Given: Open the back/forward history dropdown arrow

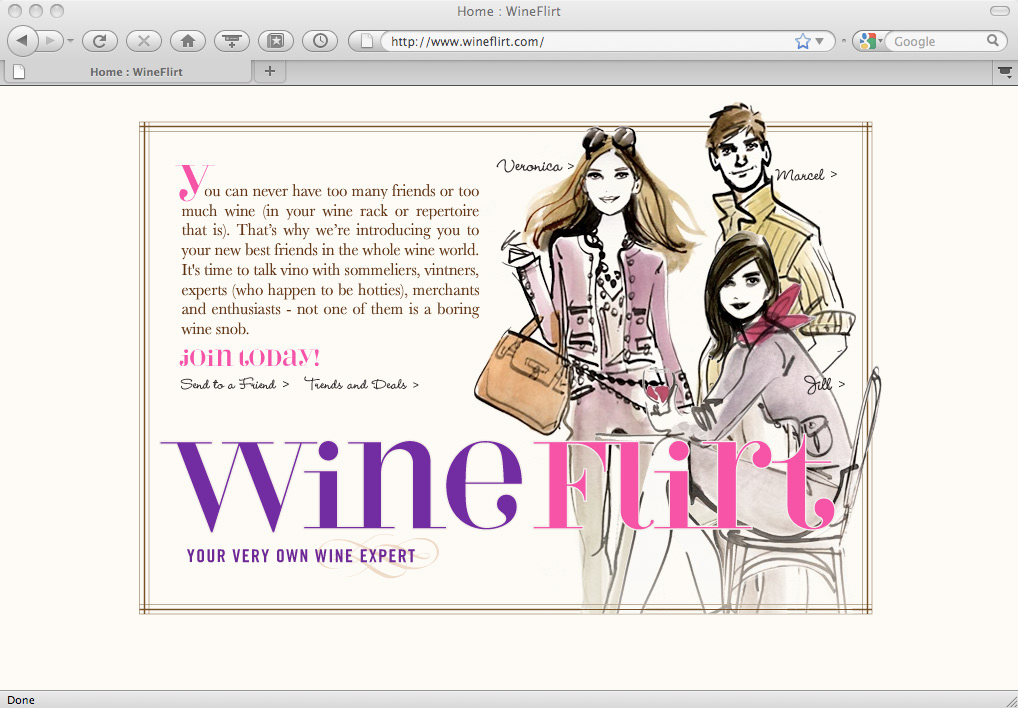Looking at the screenshot, I should [70, 41].
